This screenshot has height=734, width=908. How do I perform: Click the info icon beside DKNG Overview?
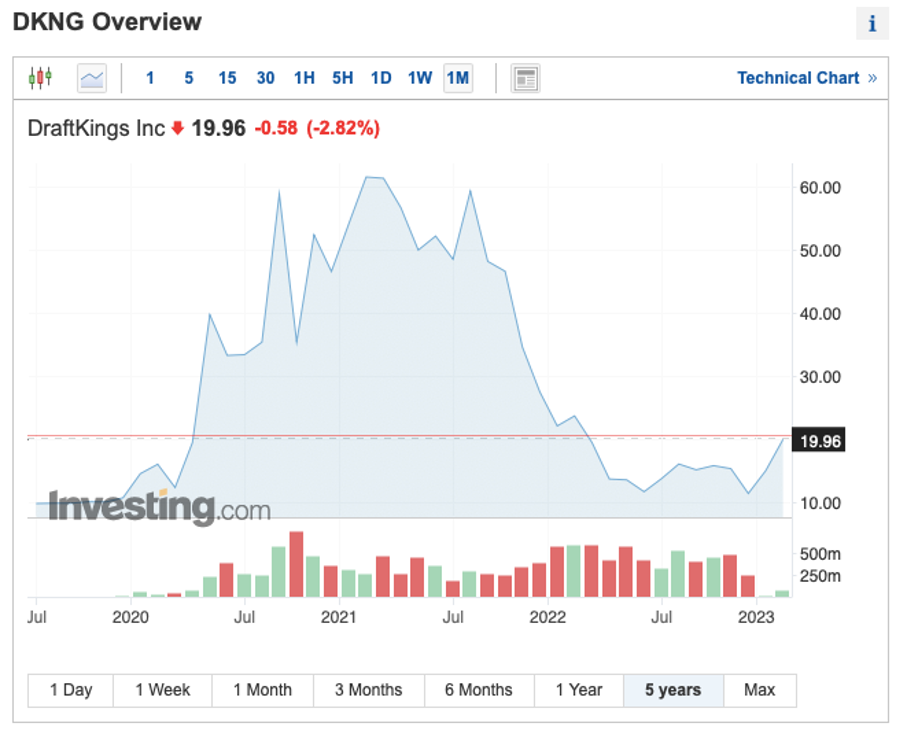872,24
